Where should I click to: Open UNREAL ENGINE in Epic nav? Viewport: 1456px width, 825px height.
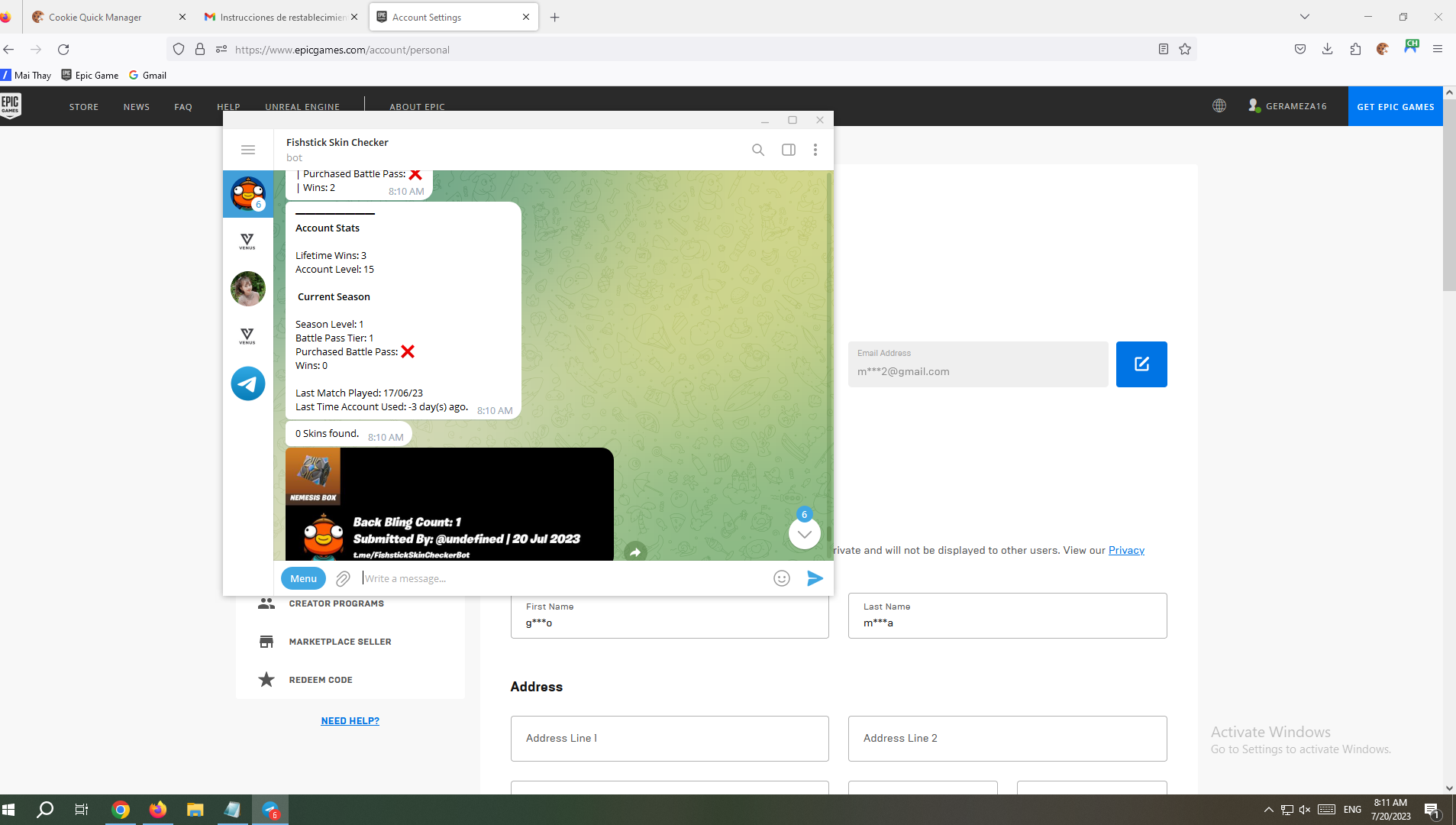click(x=302, y=107)
